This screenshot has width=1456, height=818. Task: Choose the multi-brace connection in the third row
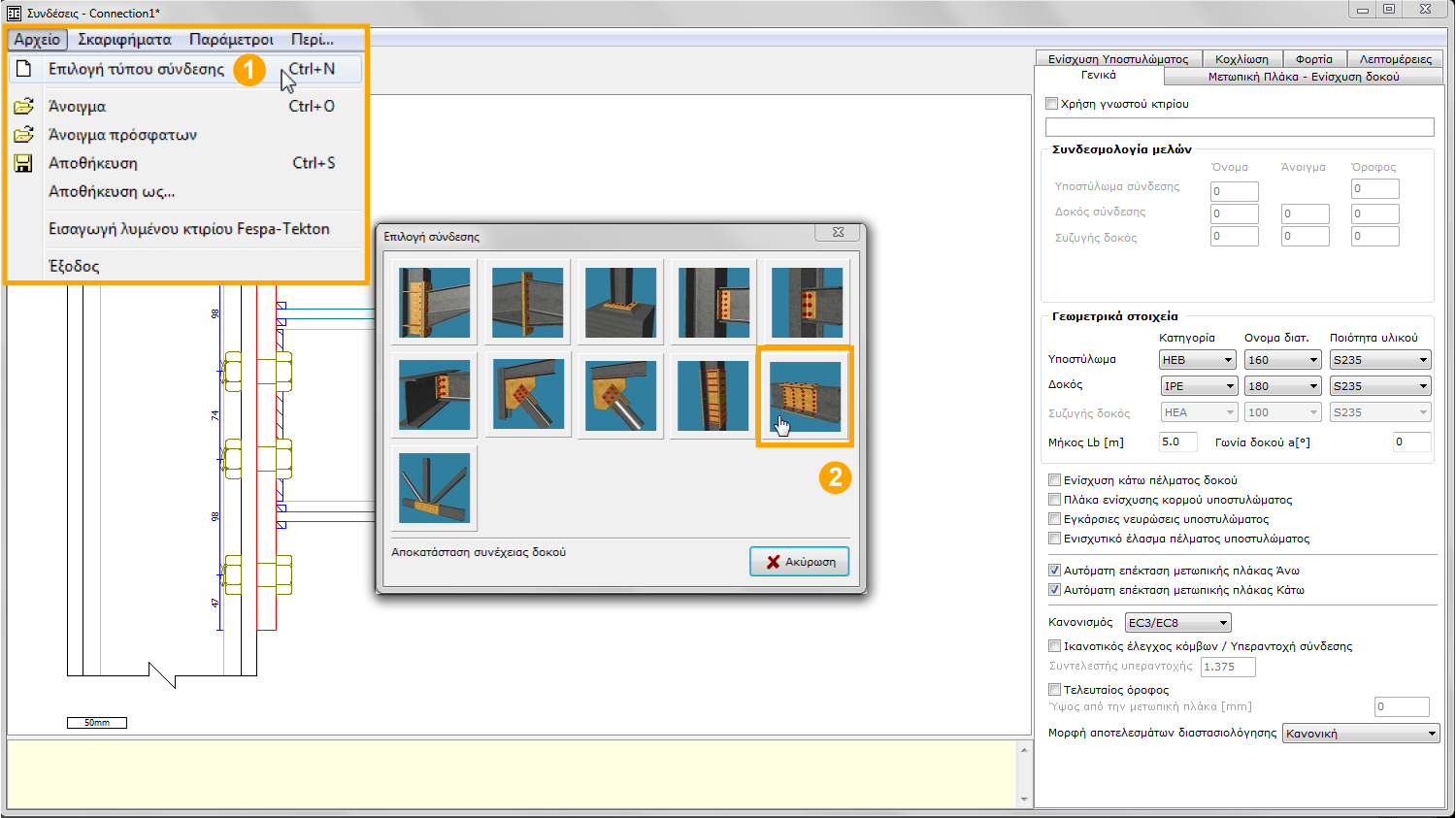point(435,488)
